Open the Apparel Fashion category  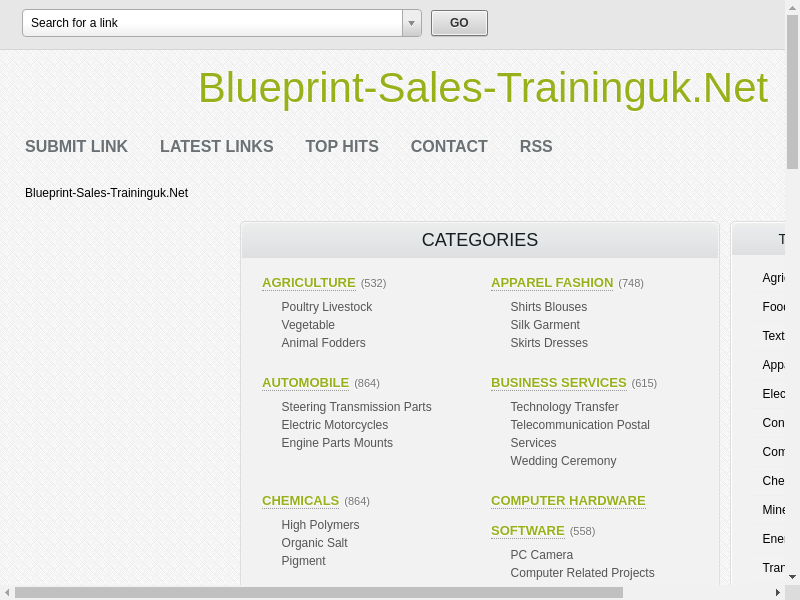click(552, 283)
